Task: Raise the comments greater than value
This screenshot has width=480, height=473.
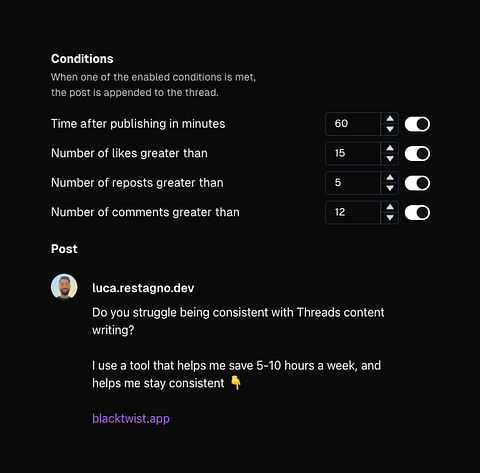Action: click(x=390, y=207)
